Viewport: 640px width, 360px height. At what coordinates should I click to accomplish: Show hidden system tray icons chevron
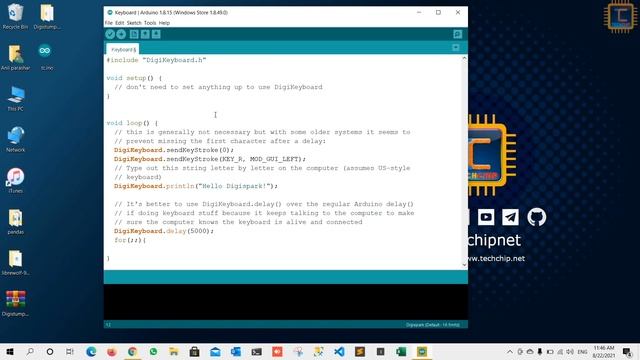click(x=510, y=351)
